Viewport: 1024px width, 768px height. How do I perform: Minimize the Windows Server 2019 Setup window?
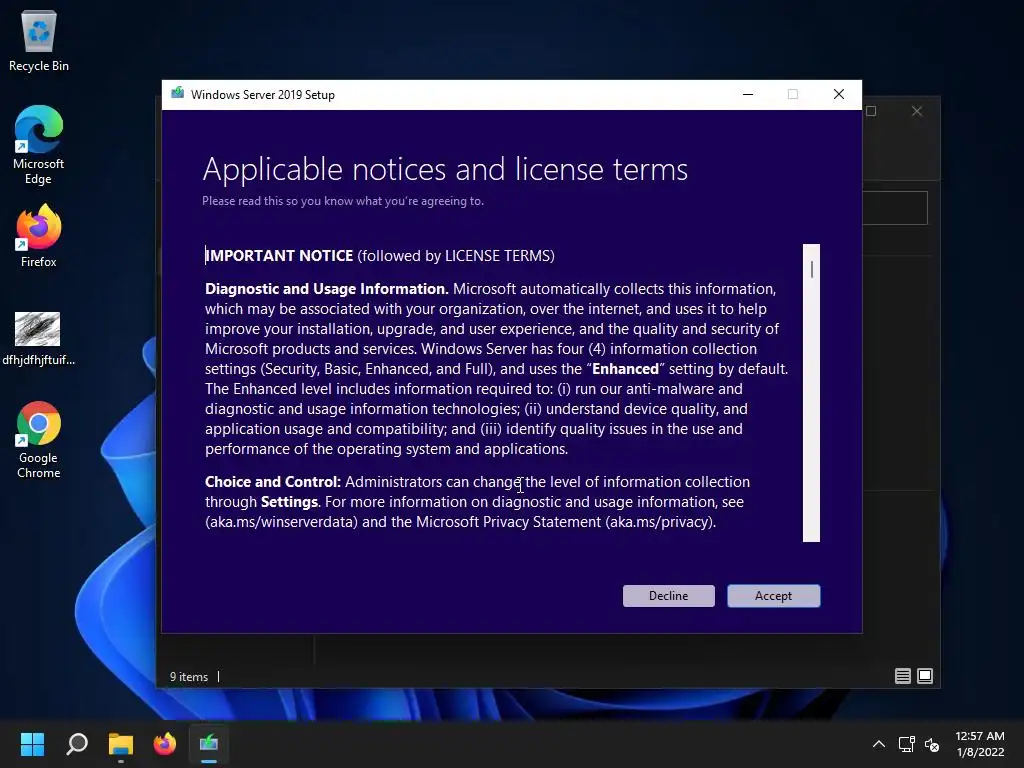click(x=748, y=95)
